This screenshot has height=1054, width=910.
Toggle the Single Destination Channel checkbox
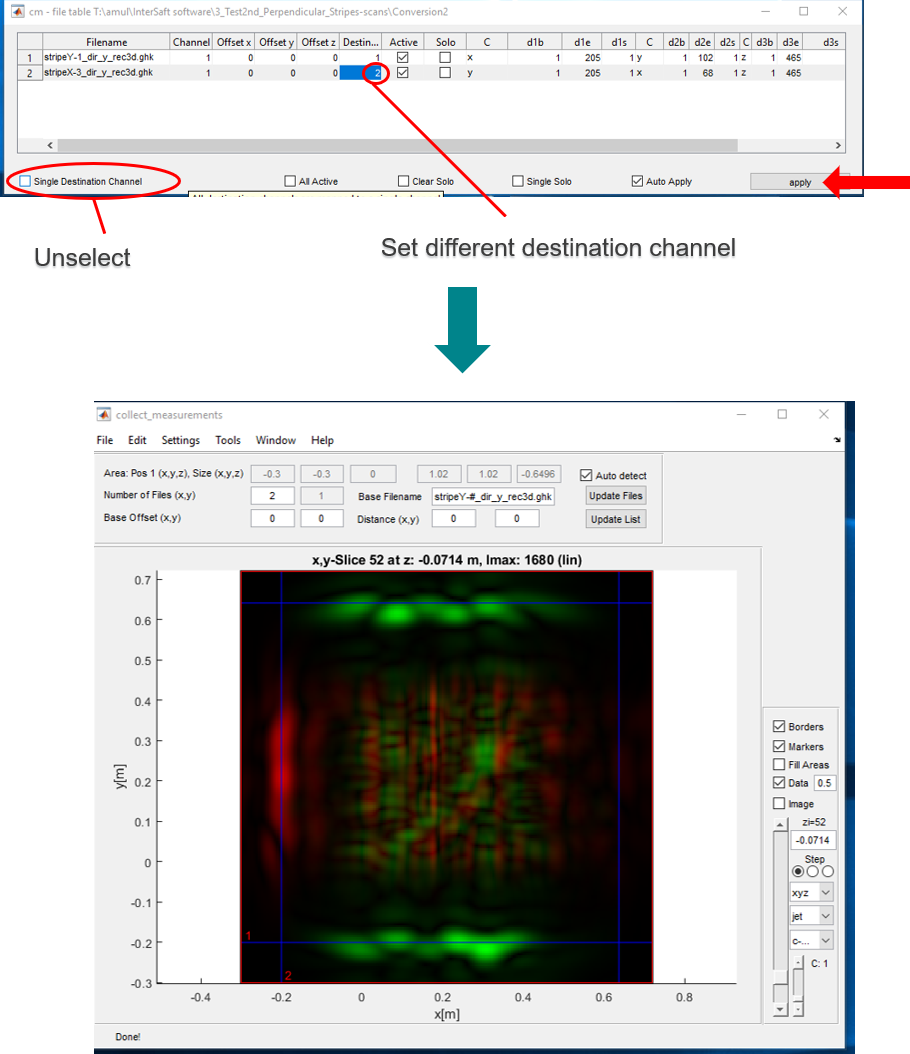click(x=26, y=181)
